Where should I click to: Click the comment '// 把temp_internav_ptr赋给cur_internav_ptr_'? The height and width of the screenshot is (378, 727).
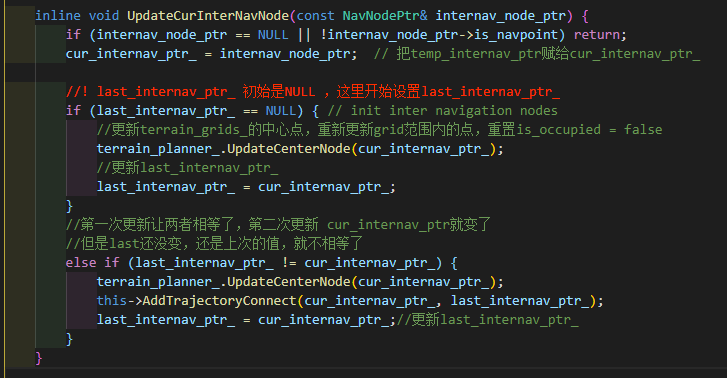(x=537, y=54)
